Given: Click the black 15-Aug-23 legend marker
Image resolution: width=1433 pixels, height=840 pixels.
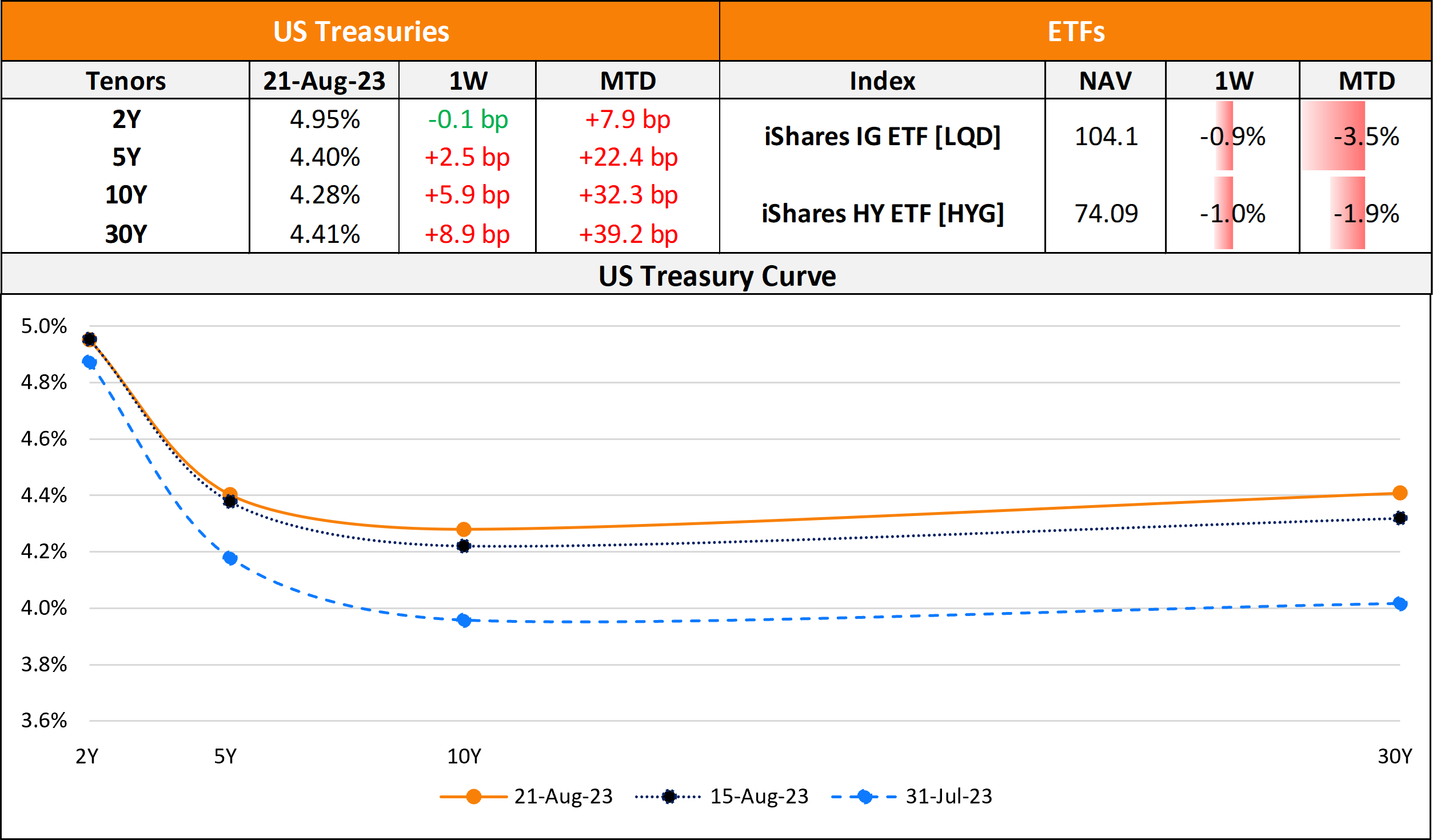Looking at the screenshot, I should click(x=668, y=797).
